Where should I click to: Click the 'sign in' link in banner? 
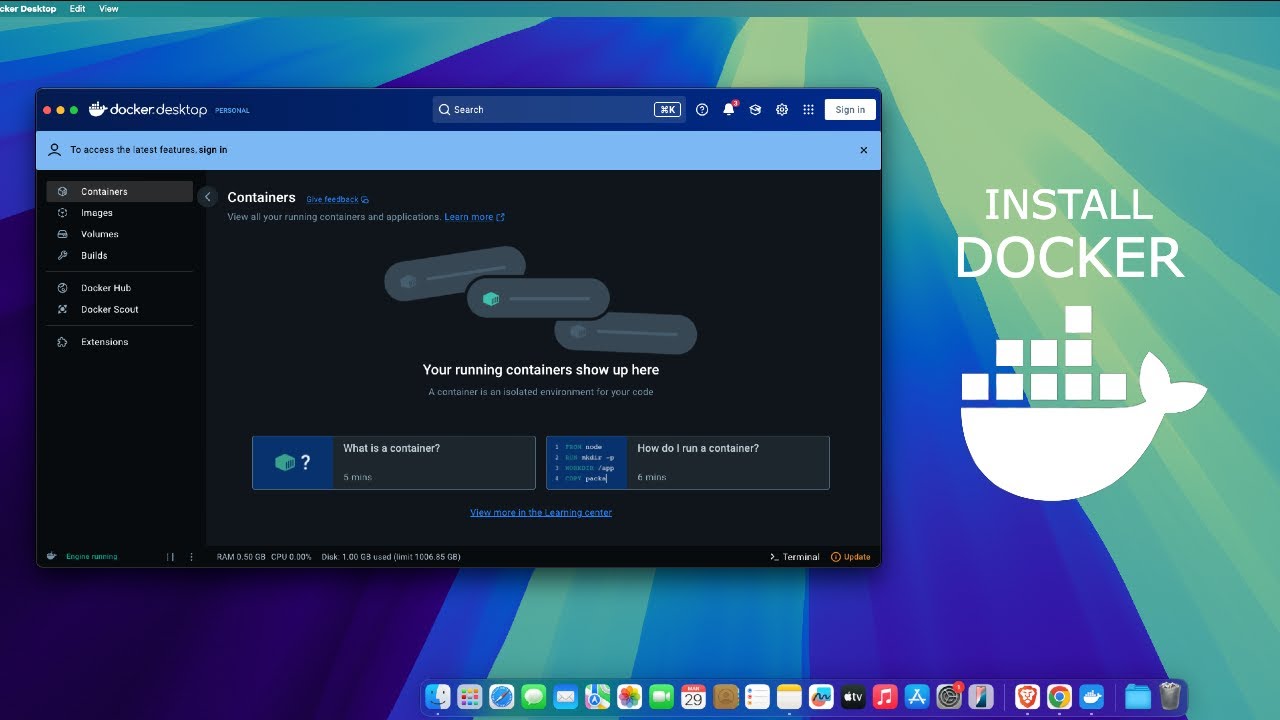213,150
